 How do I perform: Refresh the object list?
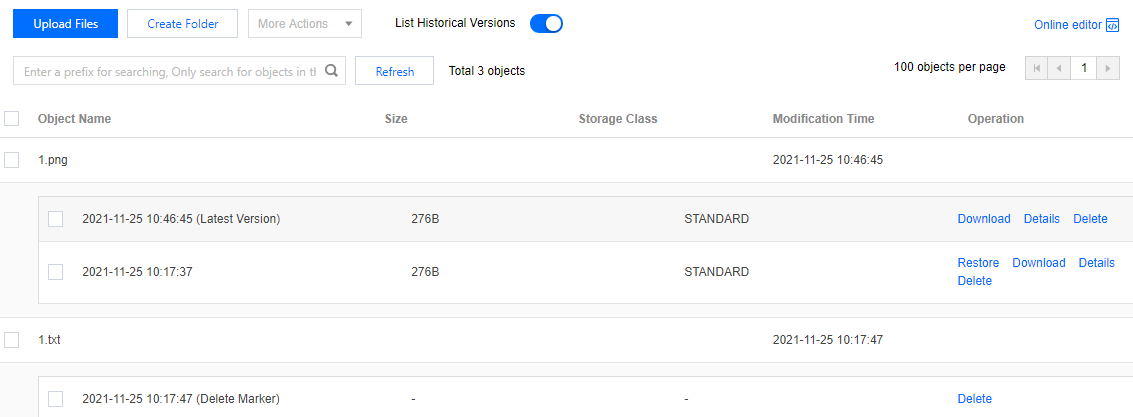(395, 71)
